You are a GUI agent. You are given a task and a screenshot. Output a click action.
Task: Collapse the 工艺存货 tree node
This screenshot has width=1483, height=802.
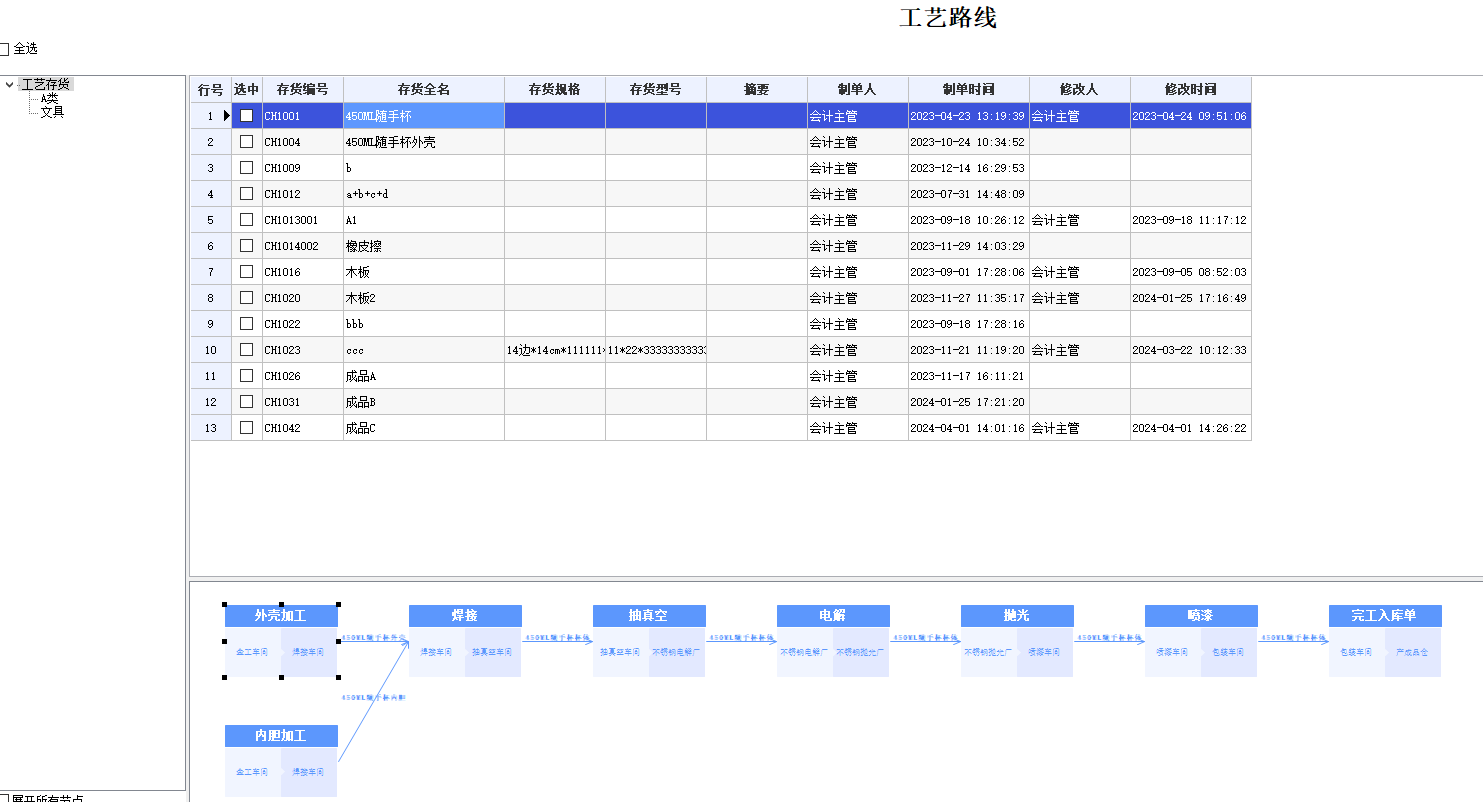click(10, 85)
